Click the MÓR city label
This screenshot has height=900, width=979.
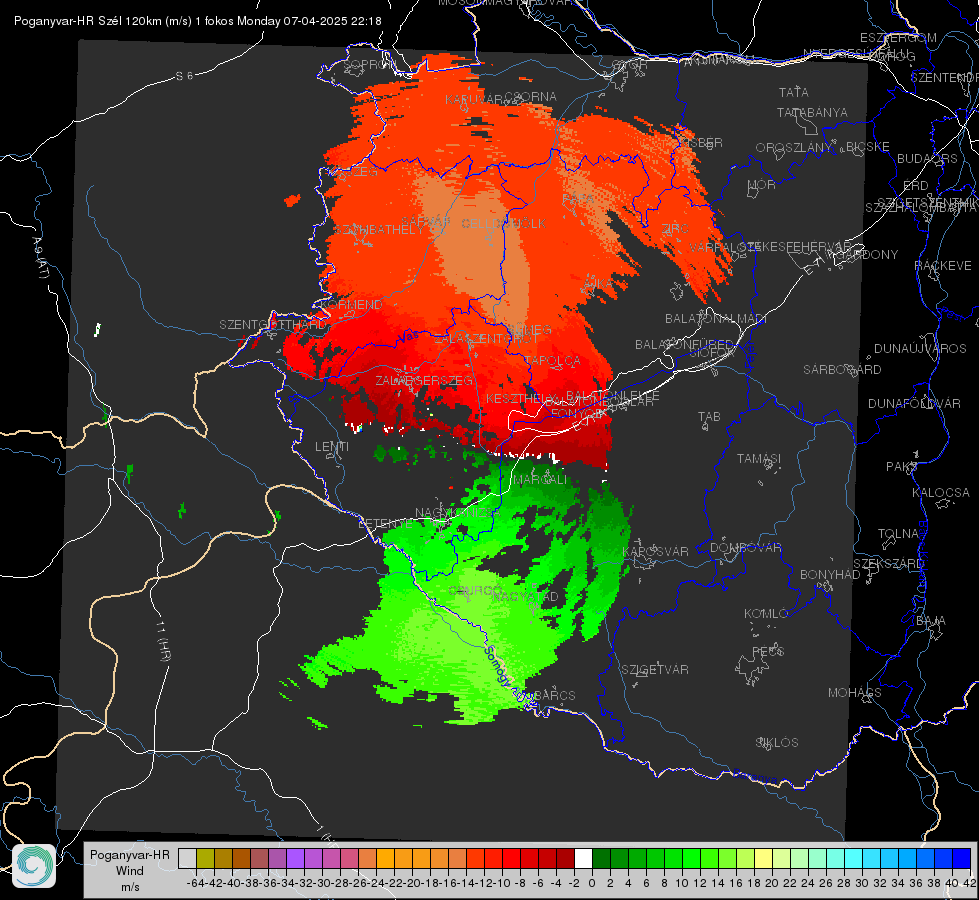point(762,184)
